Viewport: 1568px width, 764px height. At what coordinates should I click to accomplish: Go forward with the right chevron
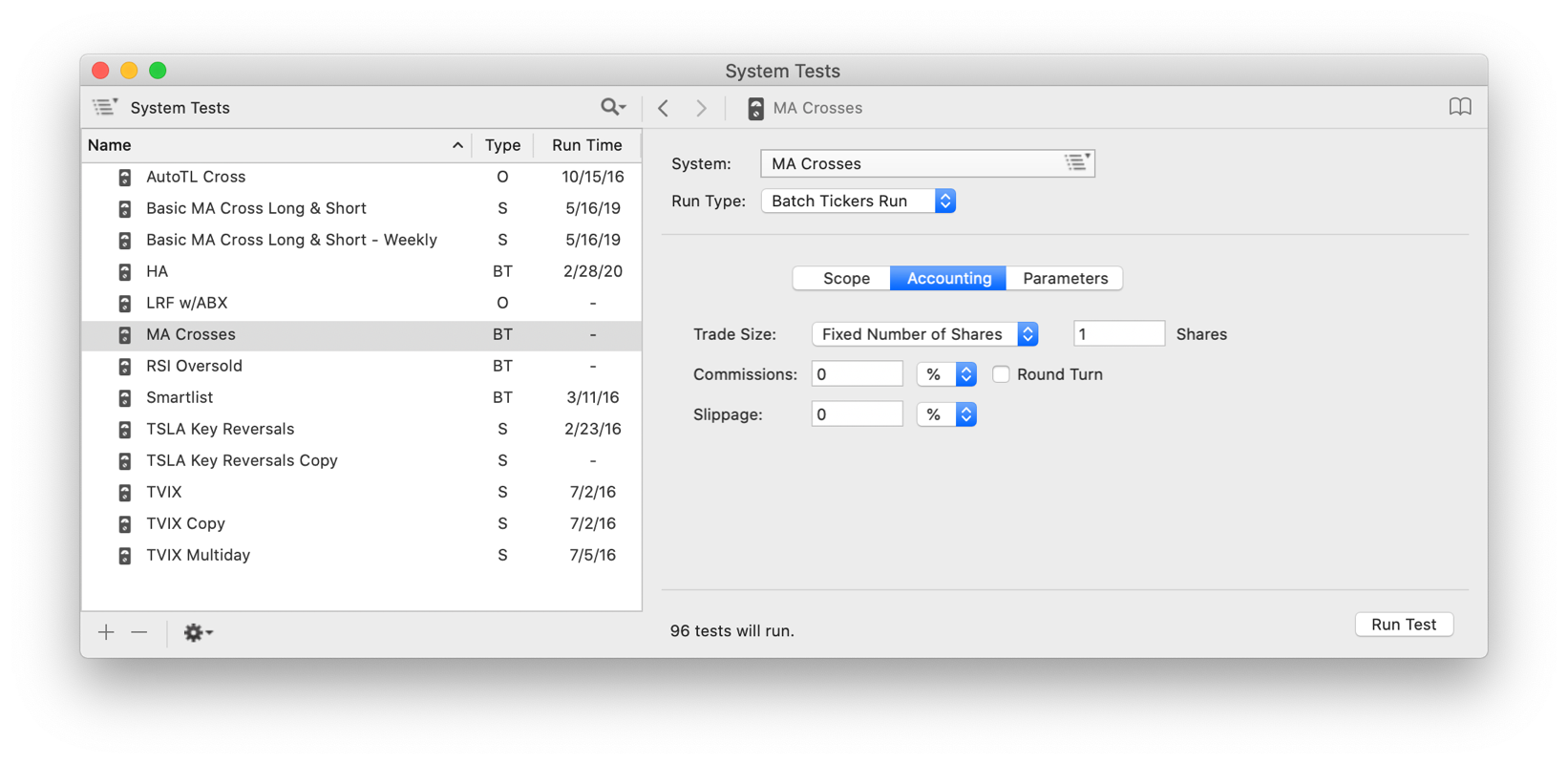702,108
